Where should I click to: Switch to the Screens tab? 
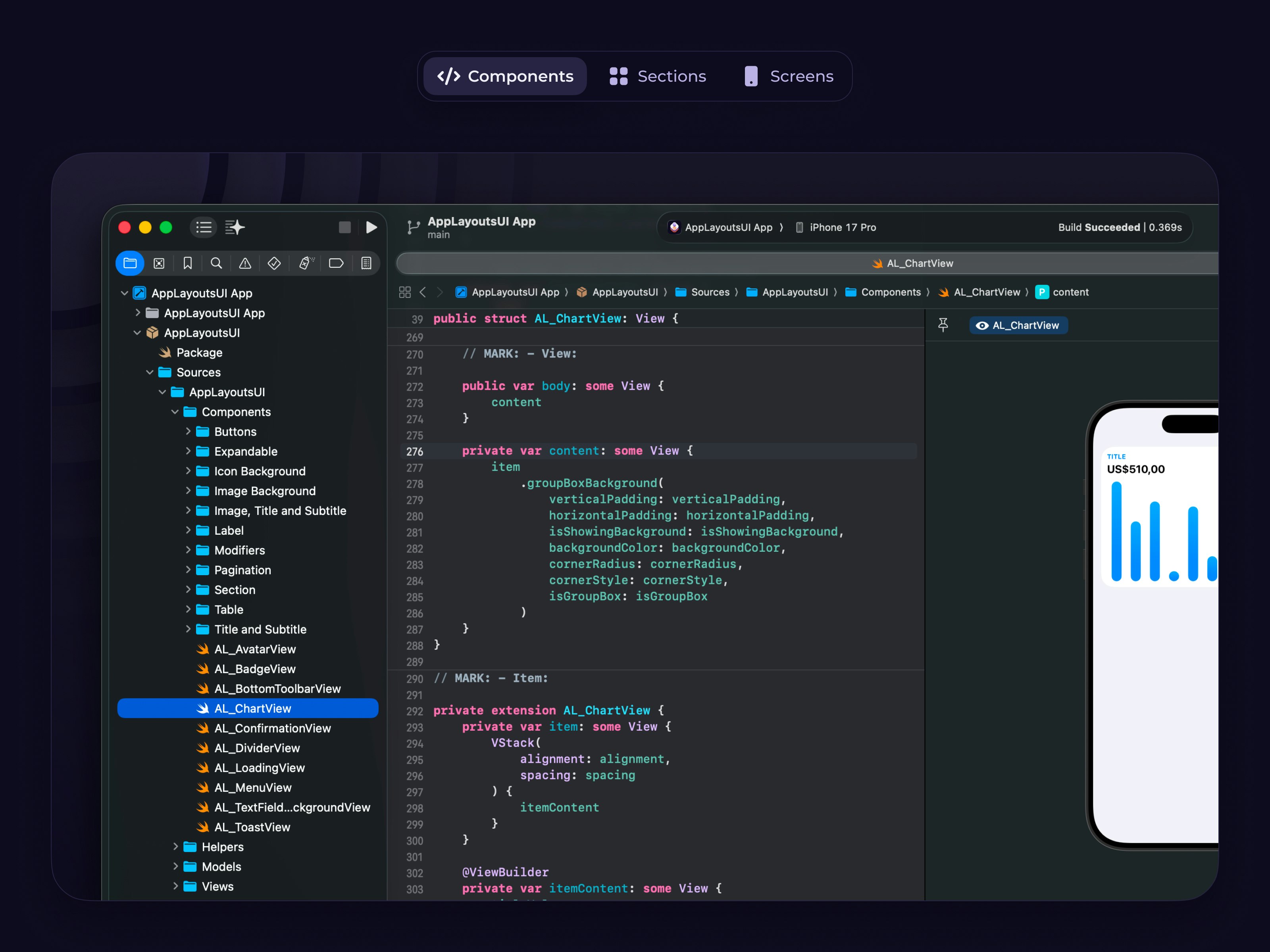(x=789, y=76)
